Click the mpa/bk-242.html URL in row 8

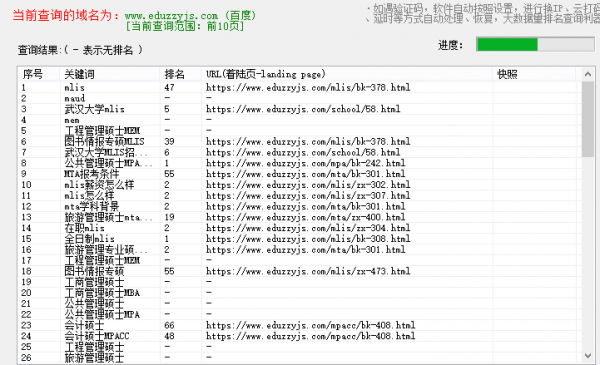tap(305, 163)
